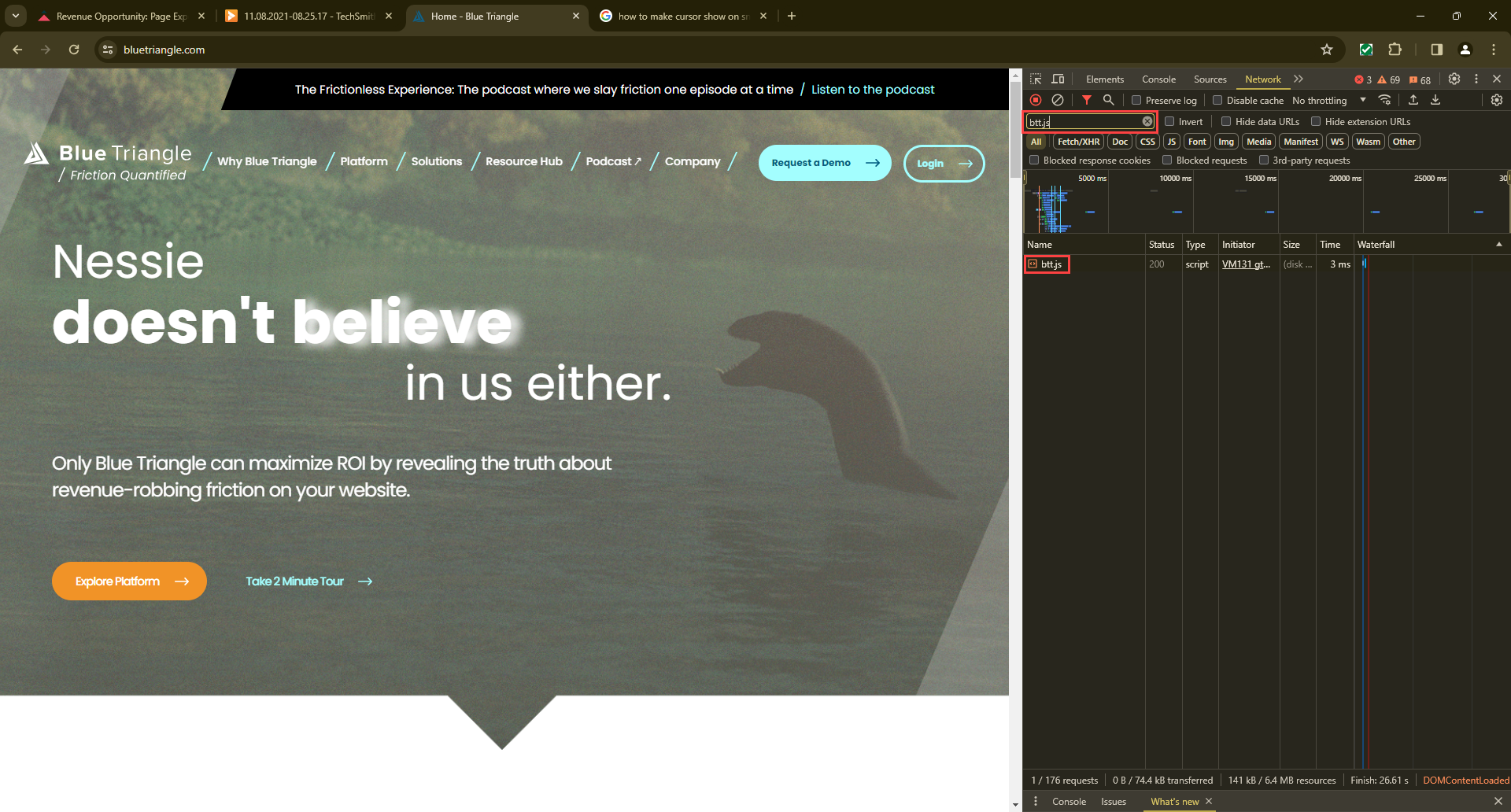Screen dimensions: 1511x812
Task: Expand more DevTools tabs chevron
Action: pos(1299,79)
